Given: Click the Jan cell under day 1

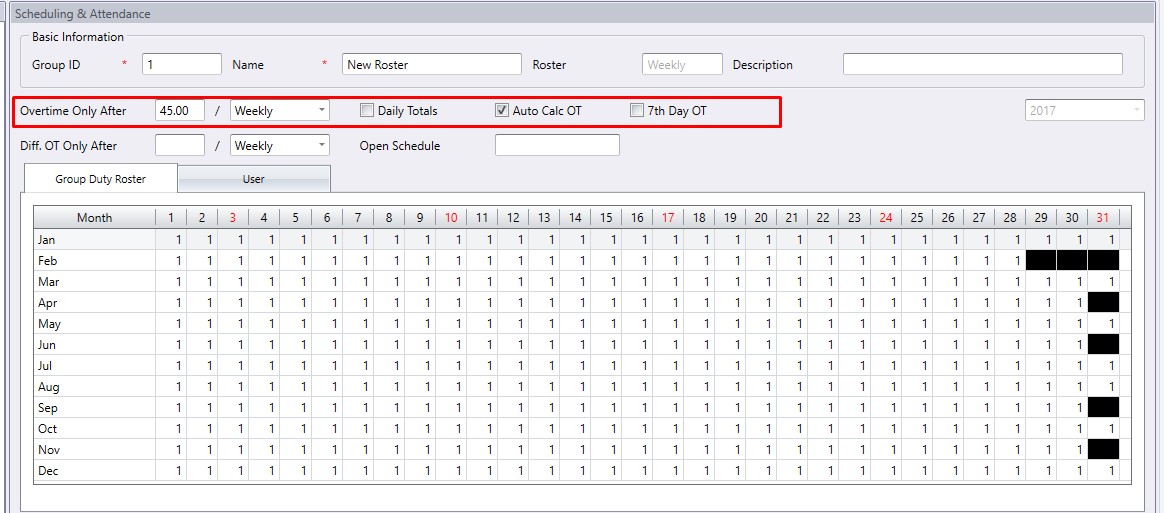Looking at the screenshot, I should pos(171,240).
